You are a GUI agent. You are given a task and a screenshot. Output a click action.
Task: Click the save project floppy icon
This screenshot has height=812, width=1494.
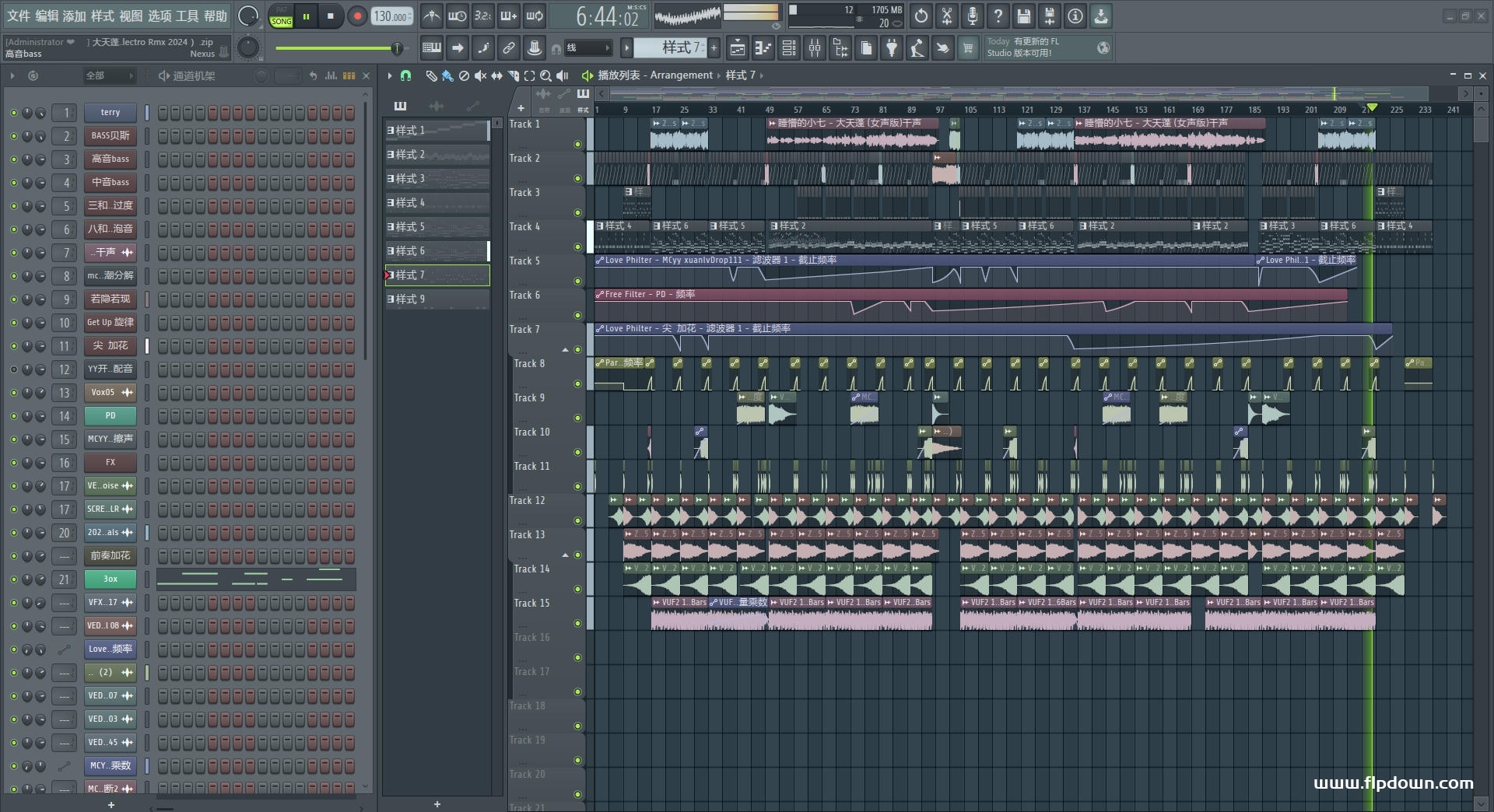point(1024,16)
